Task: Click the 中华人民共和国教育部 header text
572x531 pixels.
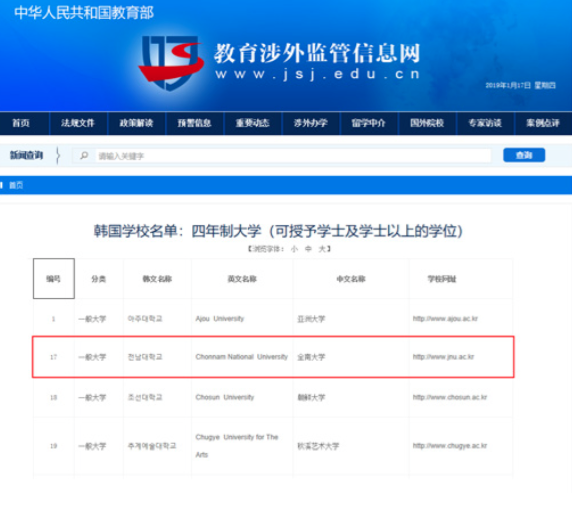Action: 84,13
